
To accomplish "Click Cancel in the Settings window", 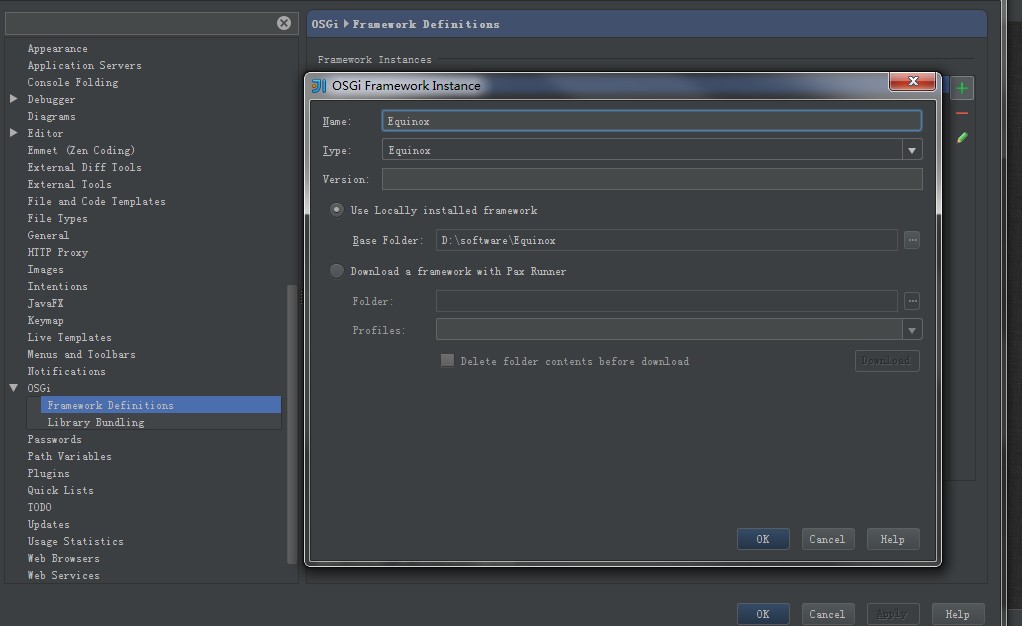I will click(828, 614).
